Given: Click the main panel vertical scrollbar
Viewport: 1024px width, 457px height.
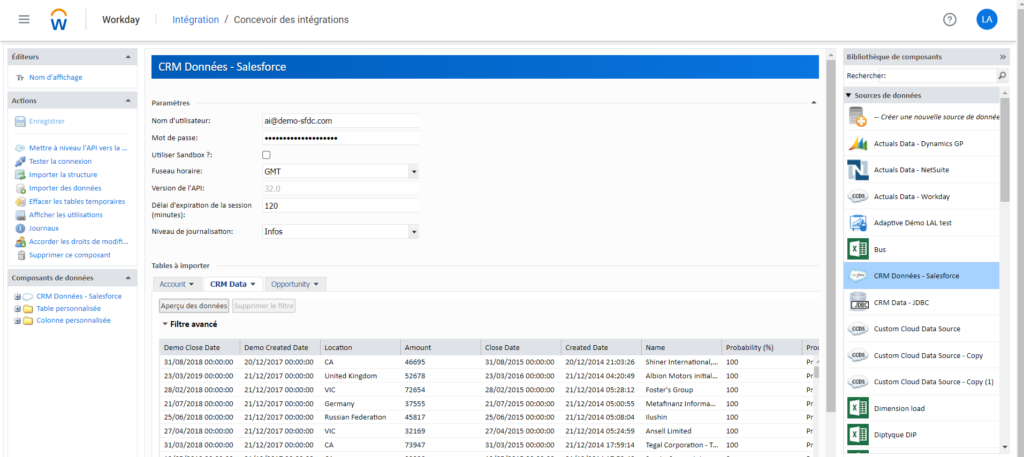Looking at the screenshot, I should tap(831, 235).
